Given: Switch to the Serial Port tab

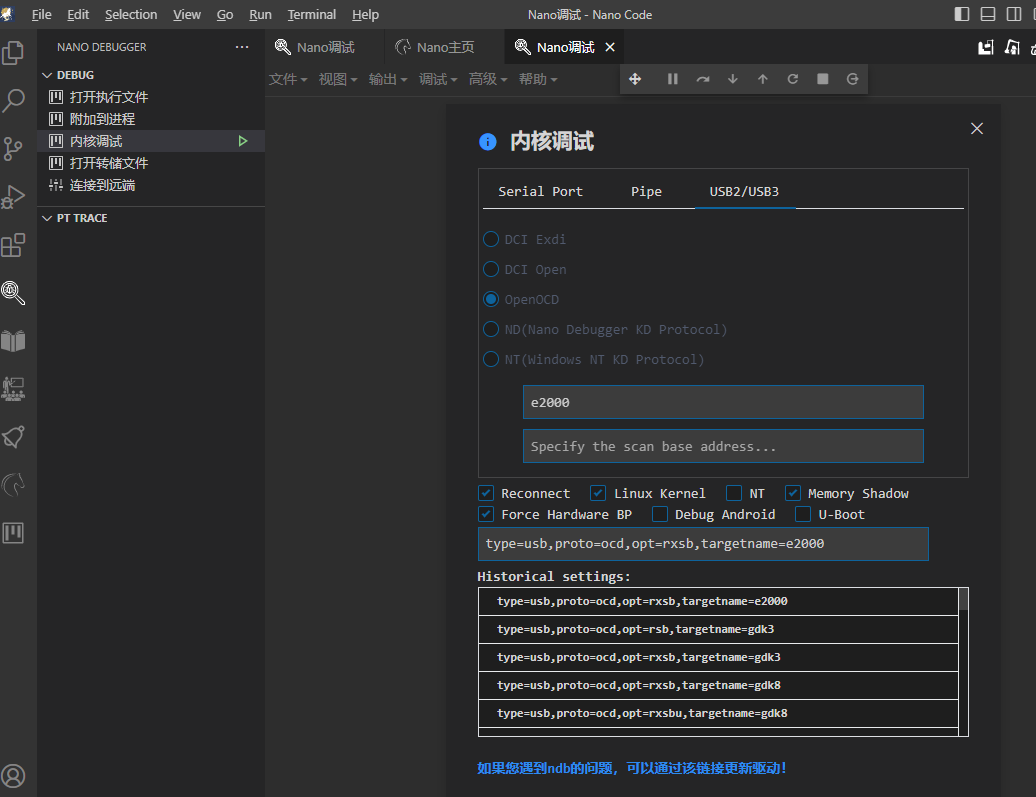Looking at the screenshot, I should [x=540, y=192].
